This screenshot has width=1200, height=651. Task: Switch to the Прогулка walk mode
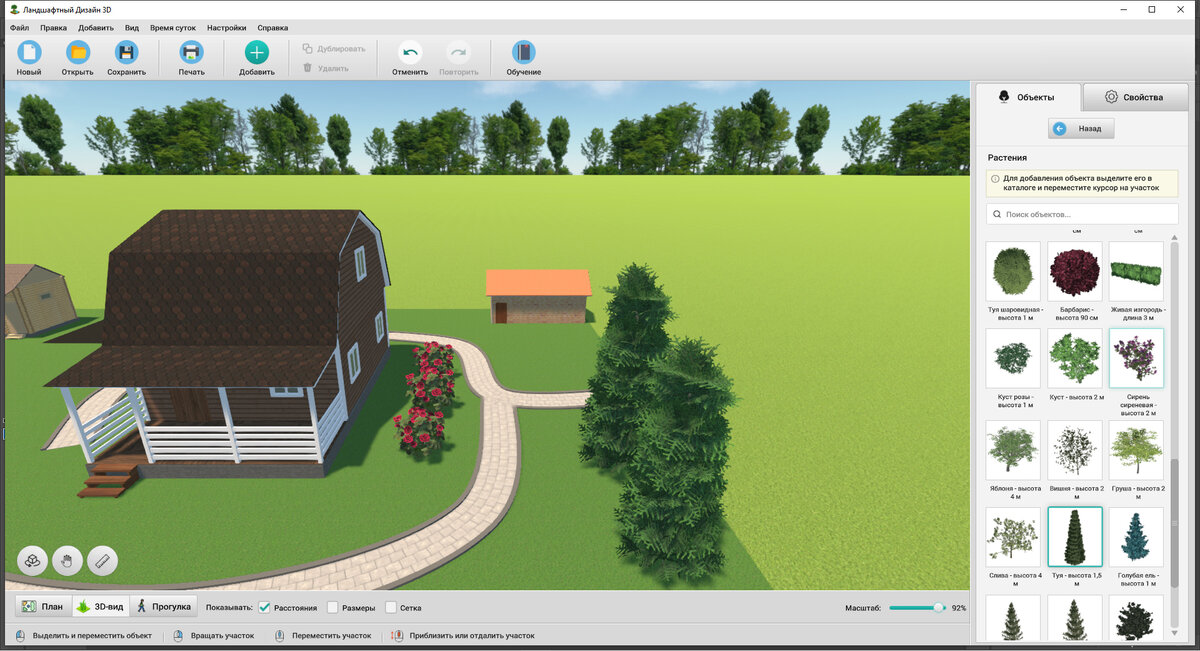coord(163,607)
